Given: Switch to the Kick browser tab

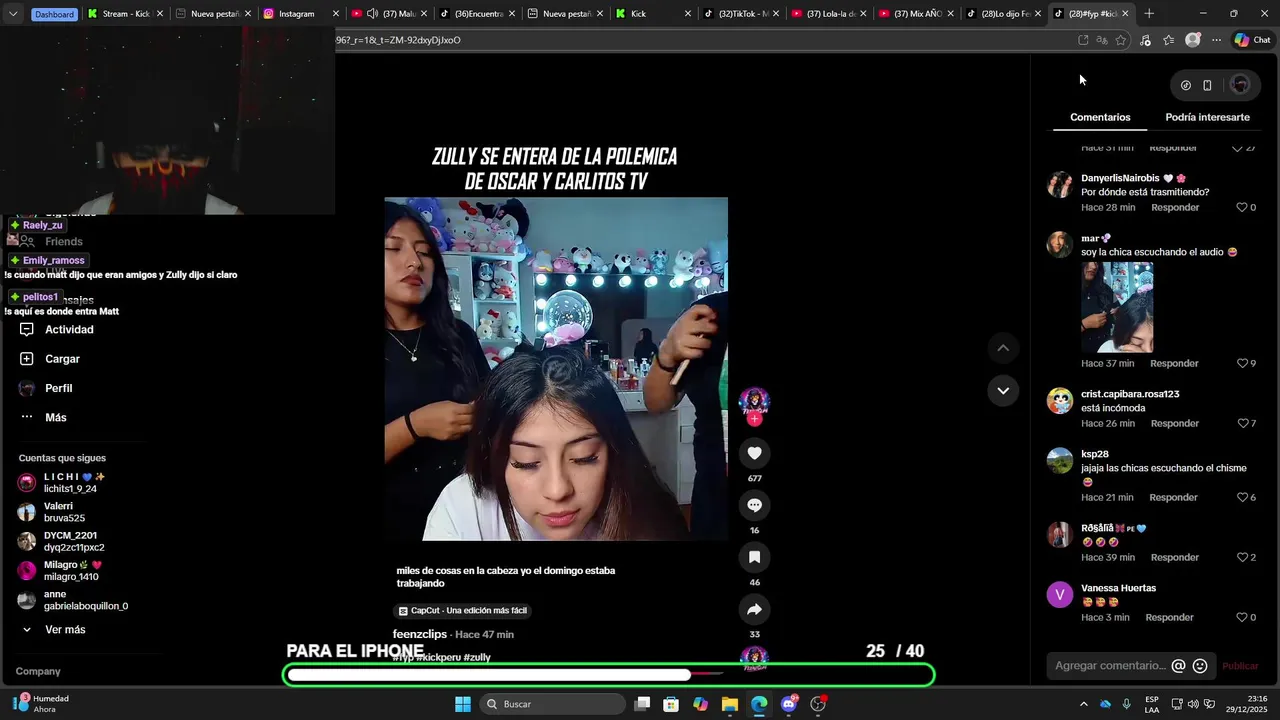Looking at the screenshot, I should [654, 14].
